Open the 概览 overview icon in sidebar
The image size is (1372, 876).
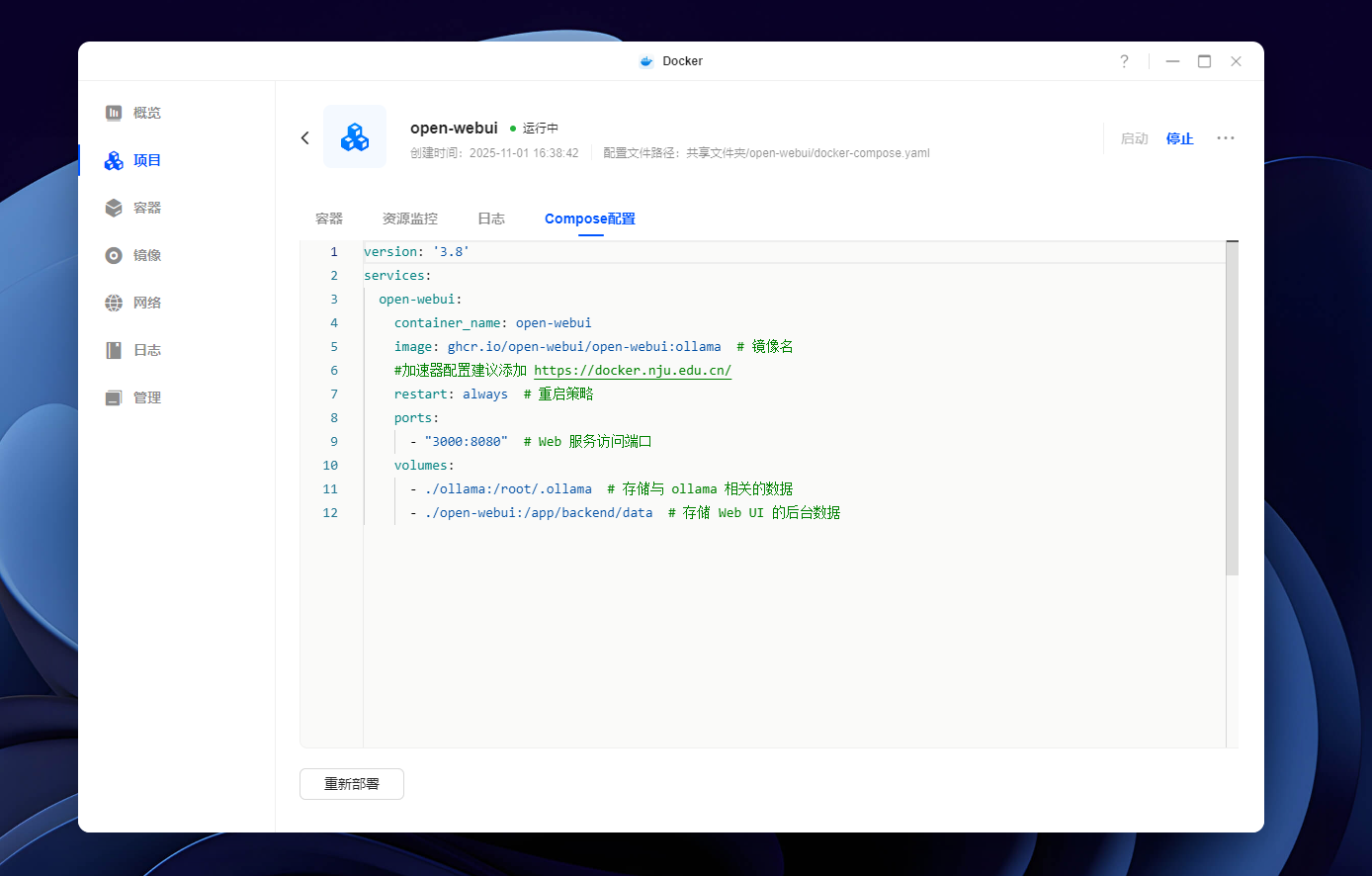[x=114, y=113]
